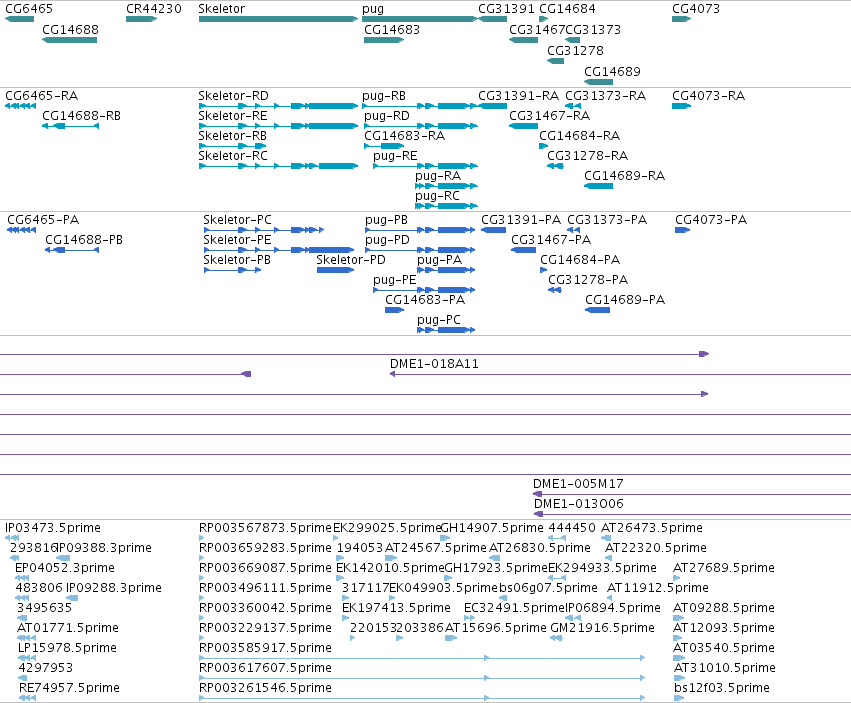
Task: Click the RP003585917.5prime EST alignment line
Action: tap(422, 658)
